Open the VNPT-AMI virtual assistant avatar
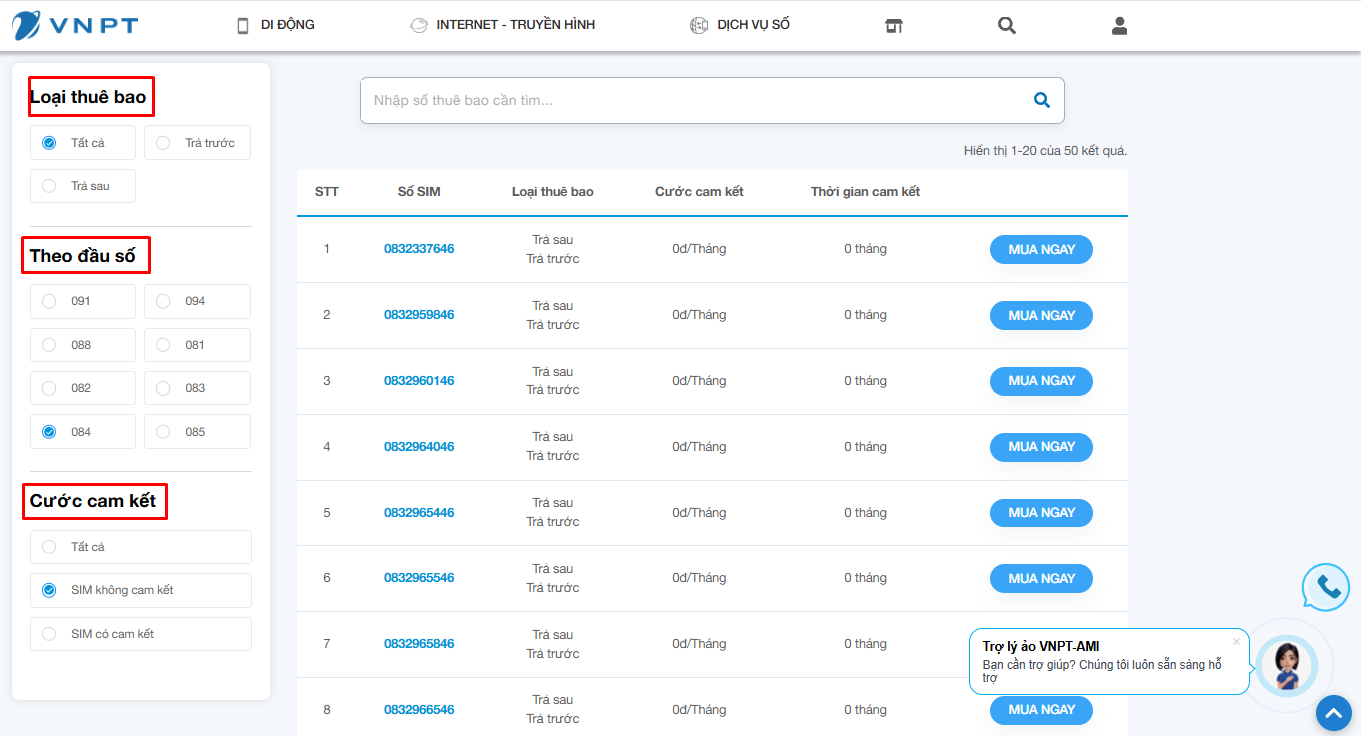Viewport: 1361px width, 736px height. 1286,665
